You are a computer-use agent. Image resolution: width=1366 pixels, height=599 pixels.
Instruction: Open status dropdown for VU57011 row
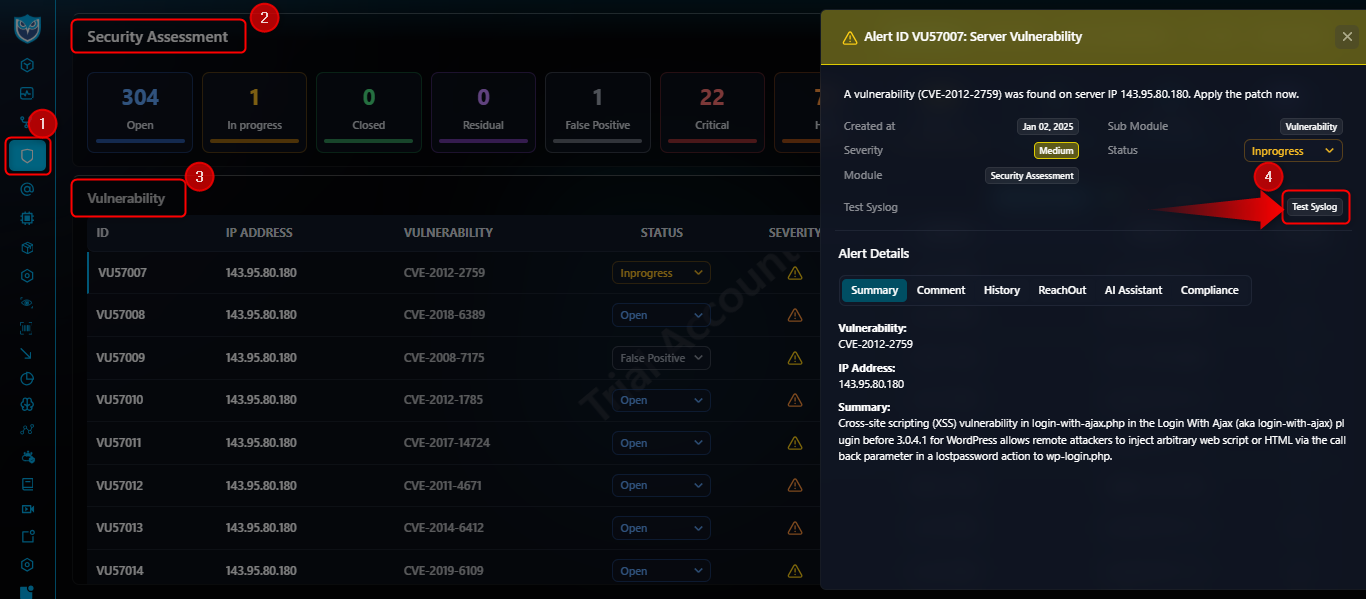pos(661,443)
